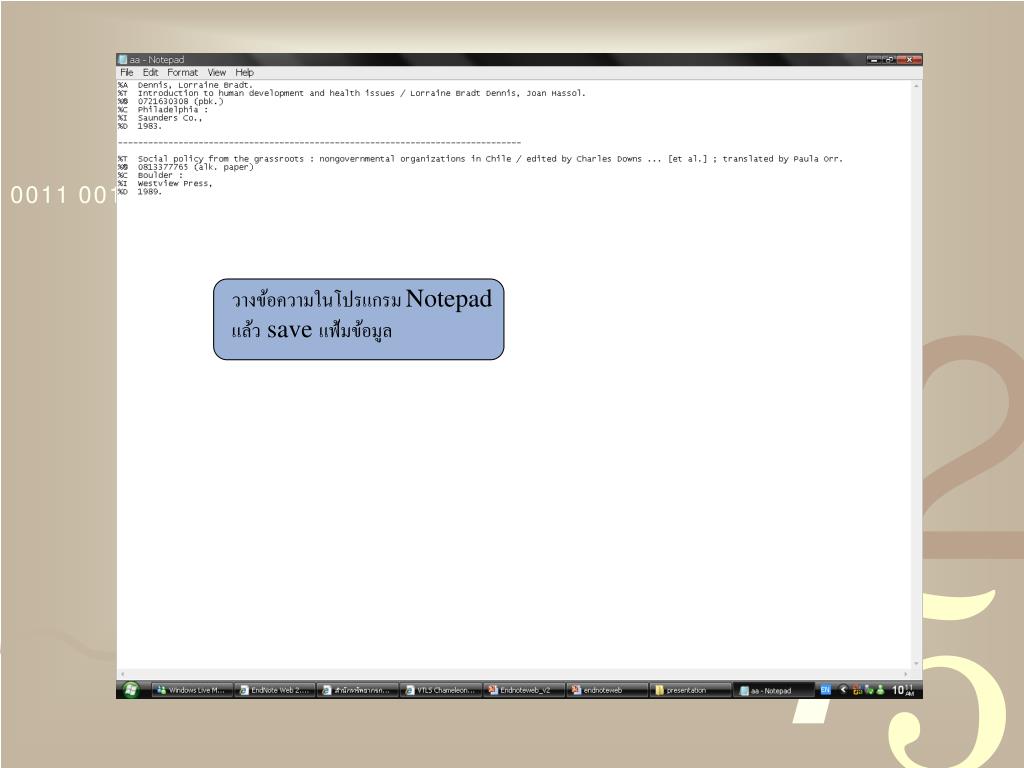Click the Notepad icon in the title bar
The height and width of the screenshot is (768, 1024).
(122, 59)
